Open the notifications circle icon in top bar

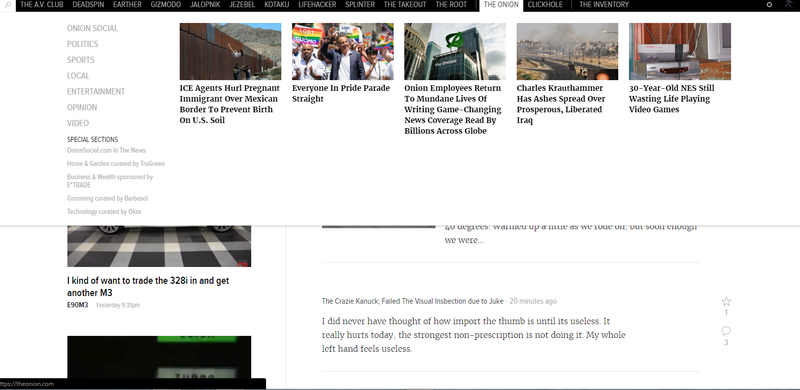[769, 5]
